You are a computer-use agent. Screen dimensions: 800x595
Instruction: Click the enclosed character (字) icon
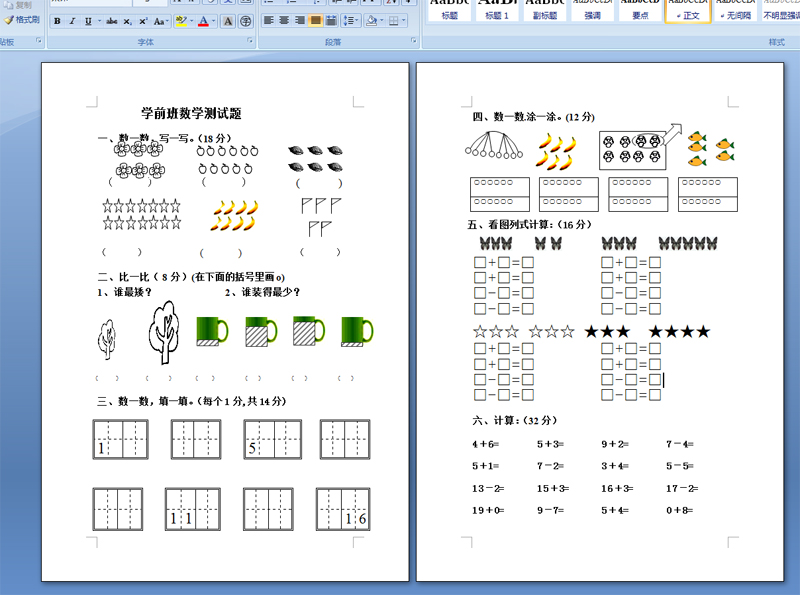tap(245, 21)
